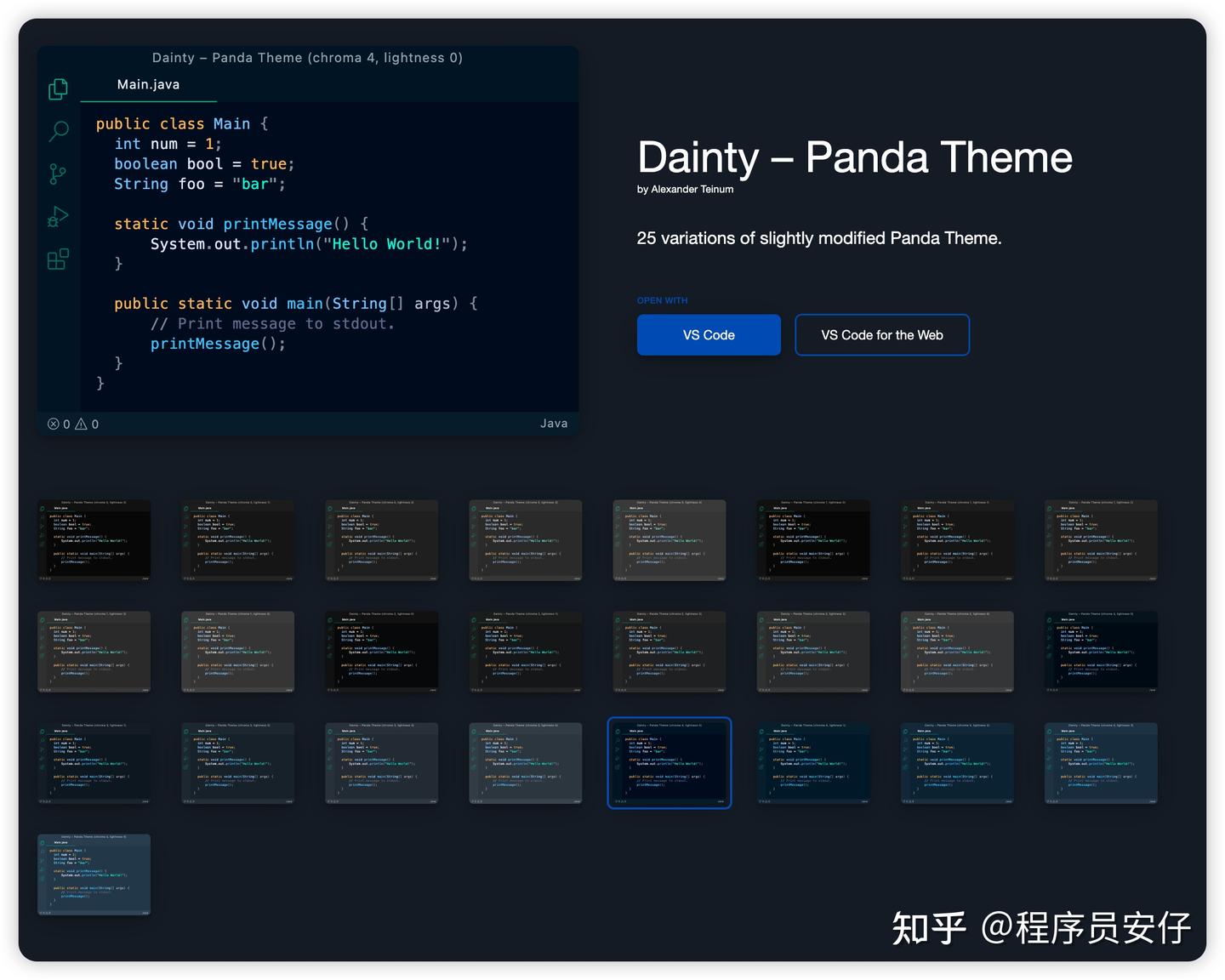The height and width of the screenshot is (980, 1225).
Task: Select the top-left theme variation thumbnail
Action: click(x=94, y=539)
